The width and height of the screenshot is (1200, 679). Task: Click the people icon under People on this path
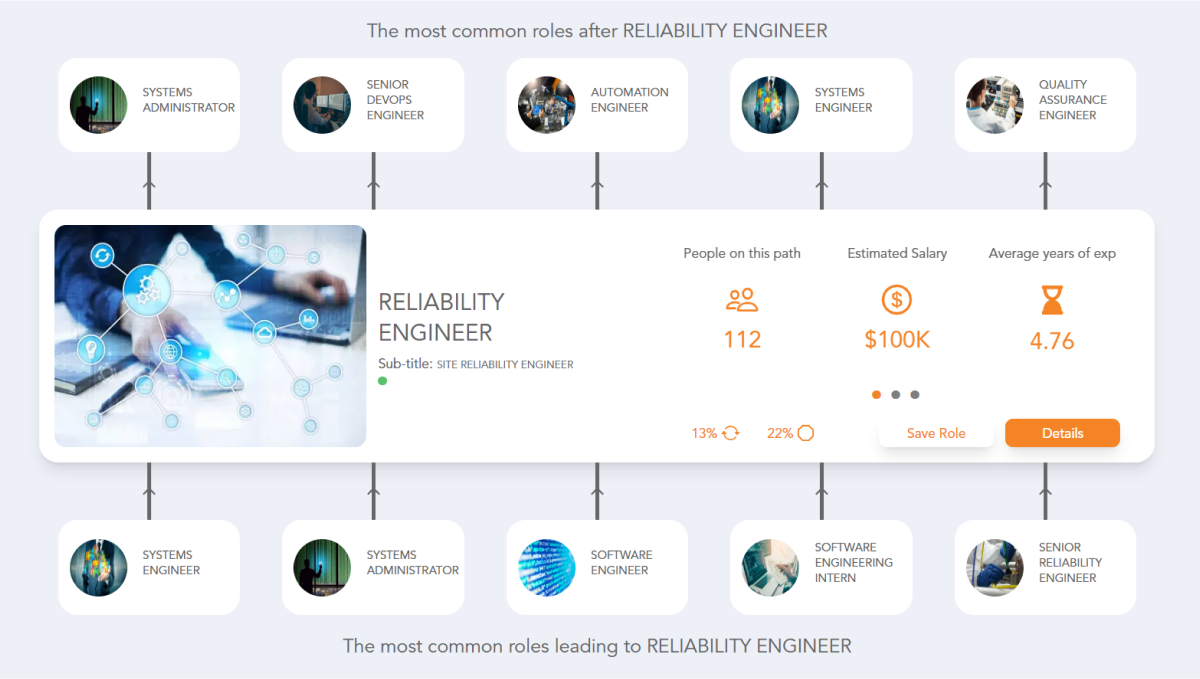pyautogui.click(x=741, y=299)
